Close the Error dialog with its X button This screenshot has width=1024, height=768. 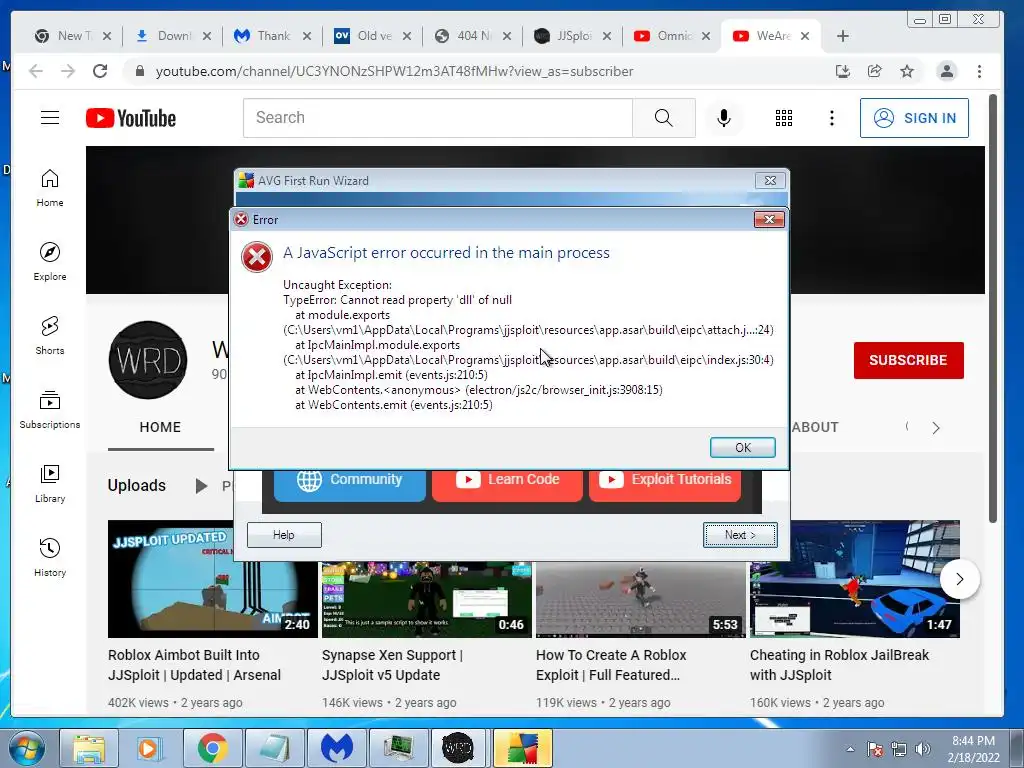769,219
